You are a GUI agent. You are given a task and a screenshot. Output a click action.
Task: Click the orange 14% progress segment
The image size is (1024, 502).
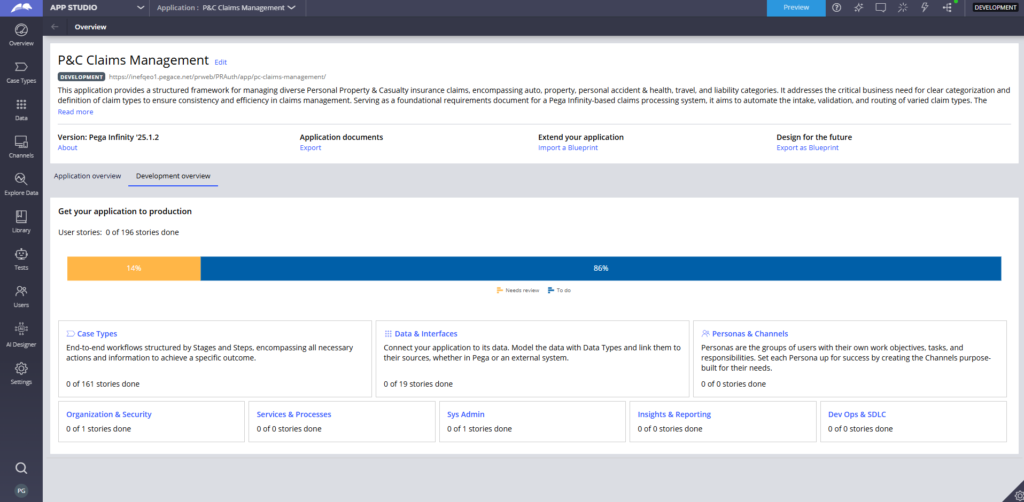tap(134, 268)
